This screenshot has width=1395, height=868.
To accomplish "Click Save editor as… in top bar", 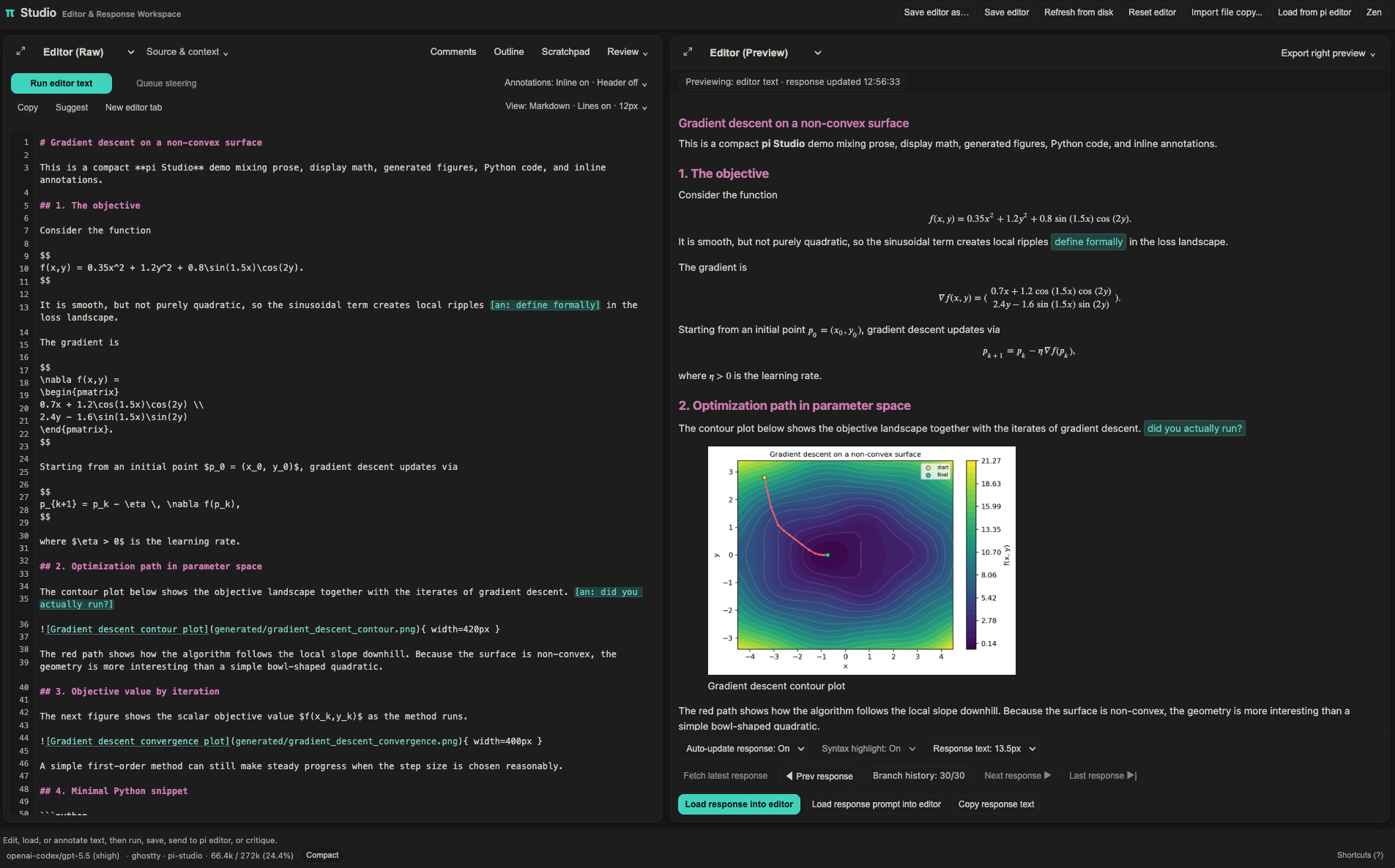I will (936, 12).
